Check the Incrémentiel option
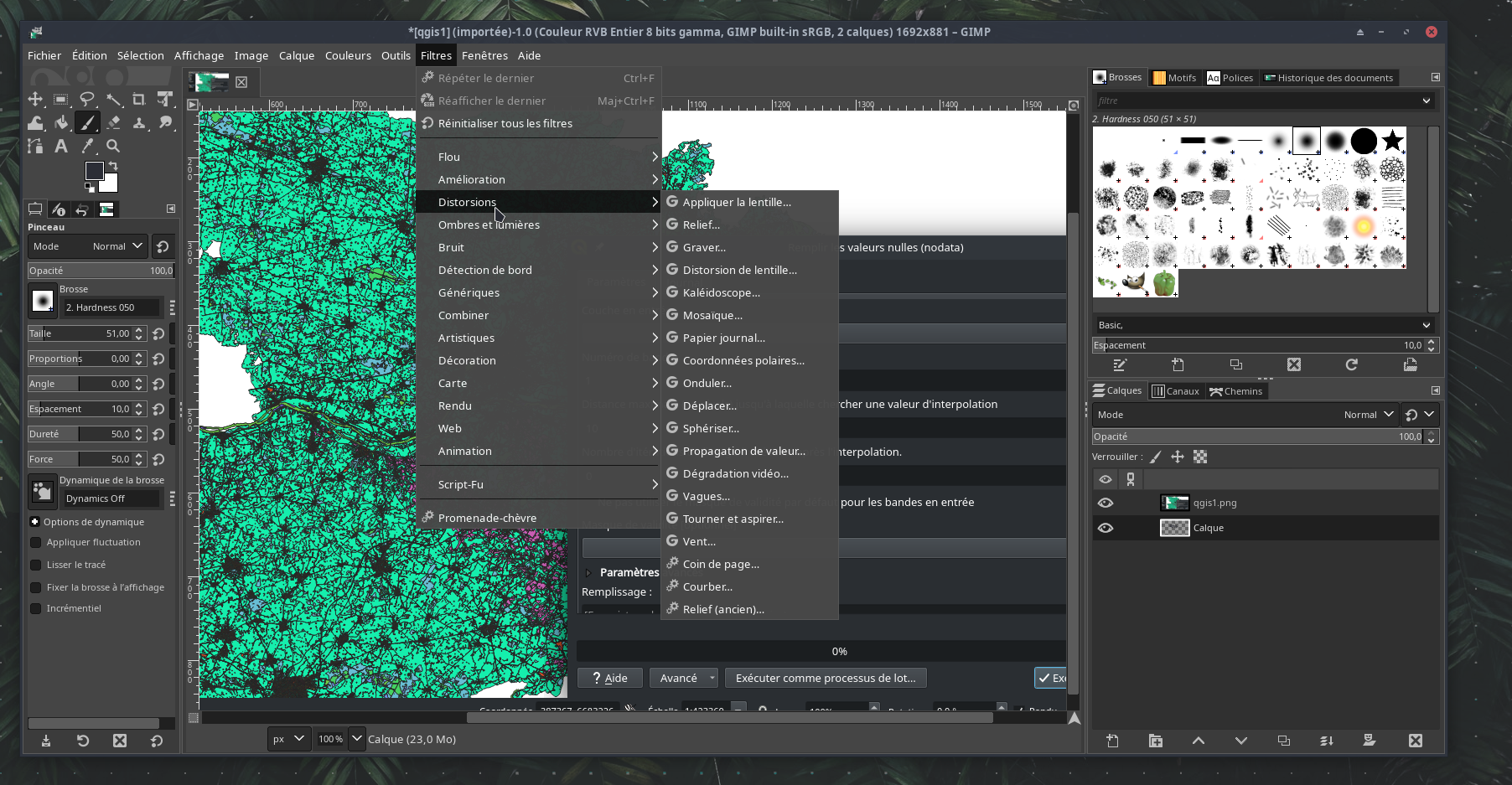Image resolution: width=1512 pixels, height=785 pixels. 36,608
